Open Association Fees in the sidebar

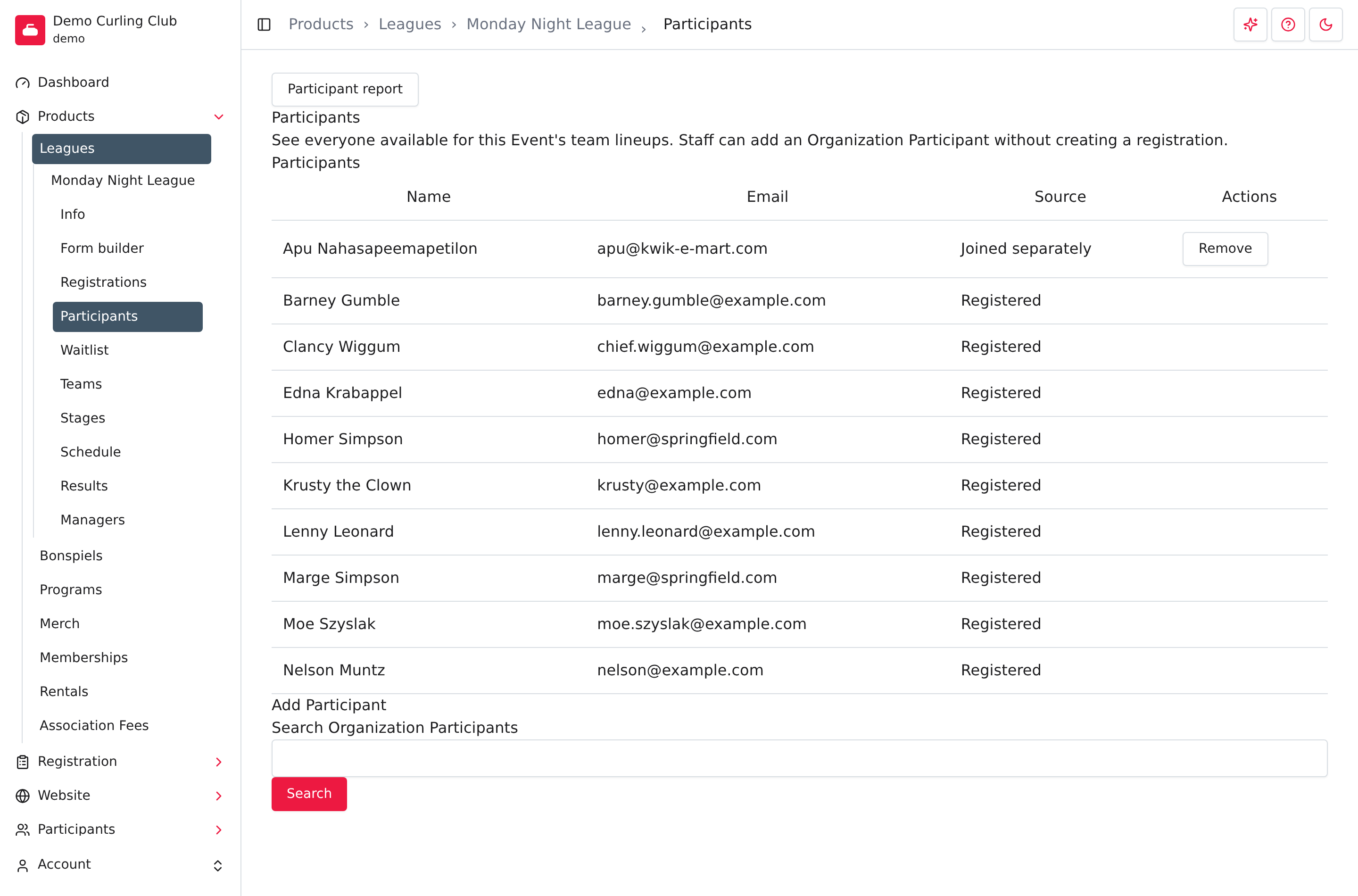click(94, 726)
